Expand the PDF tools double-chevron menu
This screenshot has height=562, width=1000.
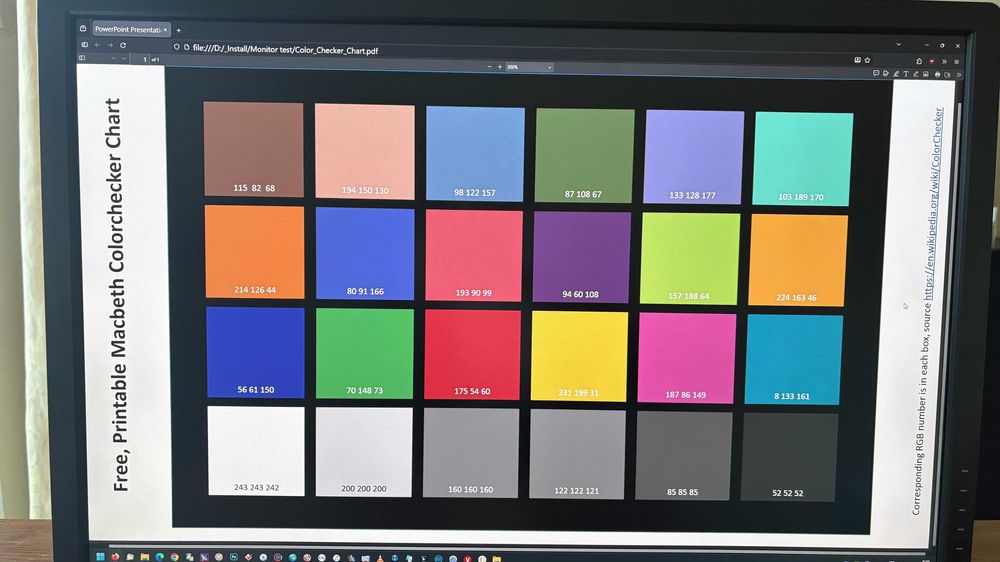click(959, 75)
